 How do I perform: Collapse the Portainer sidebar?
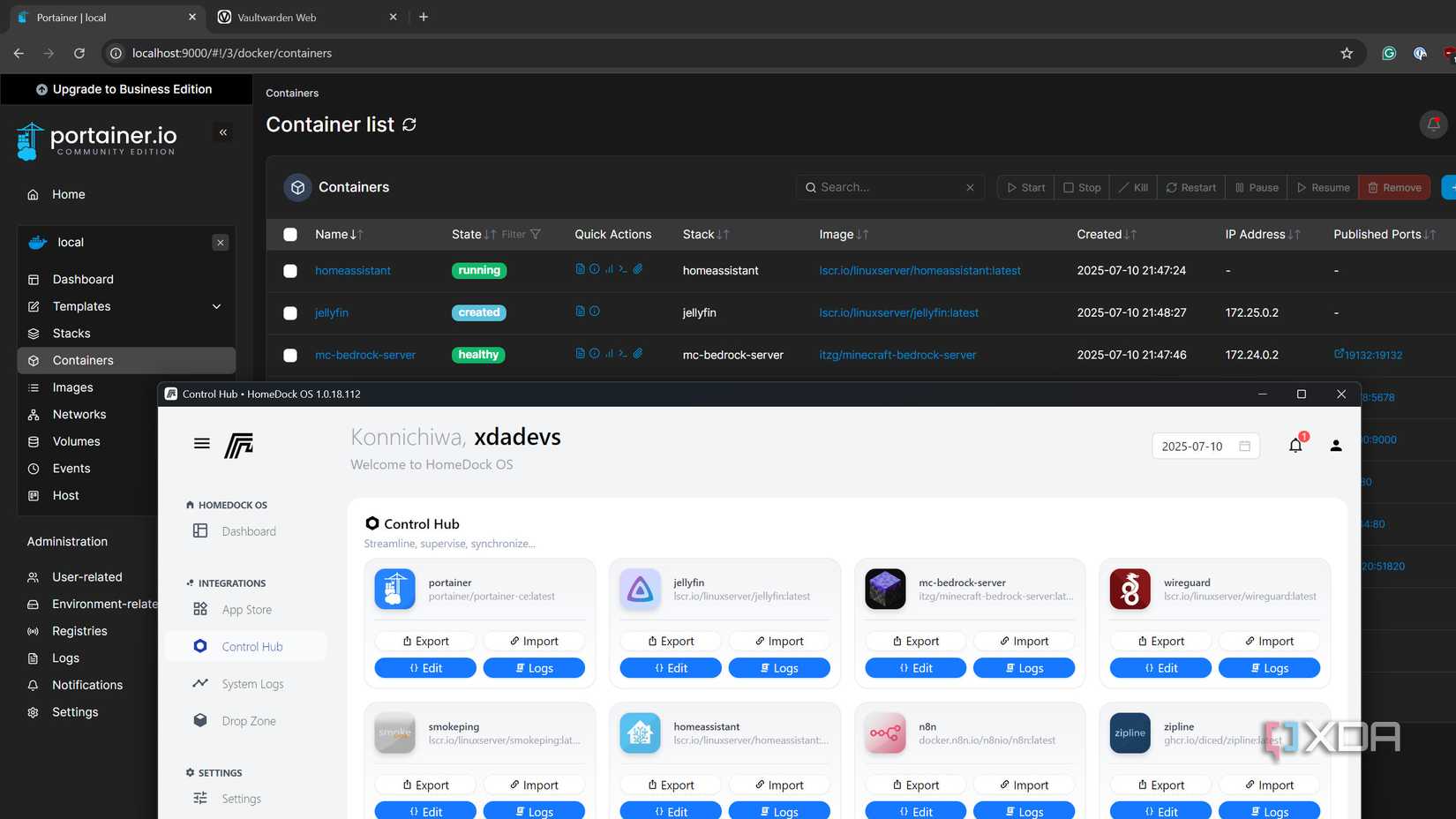coord(223,132)
